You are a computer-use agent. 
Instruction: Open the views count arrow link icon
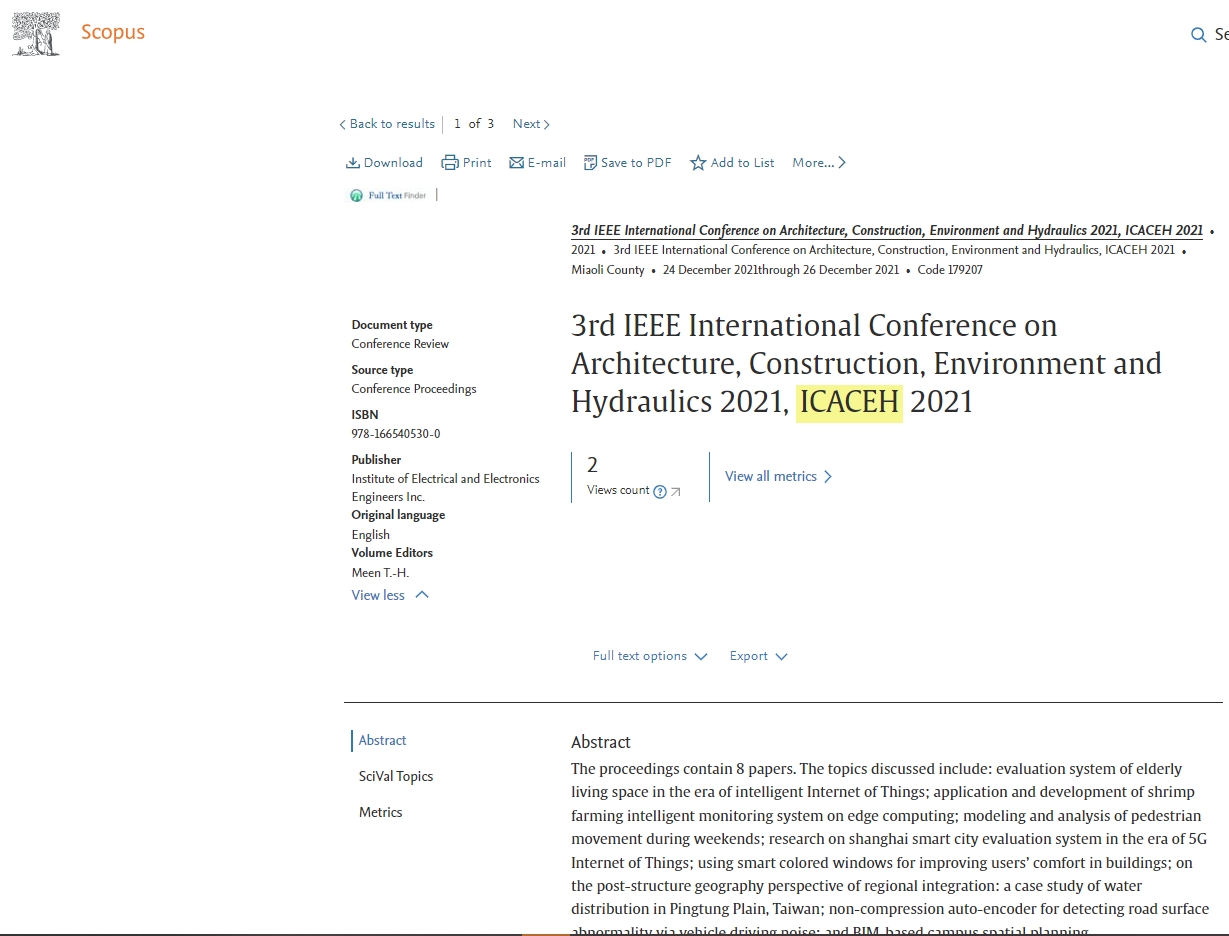676,491
